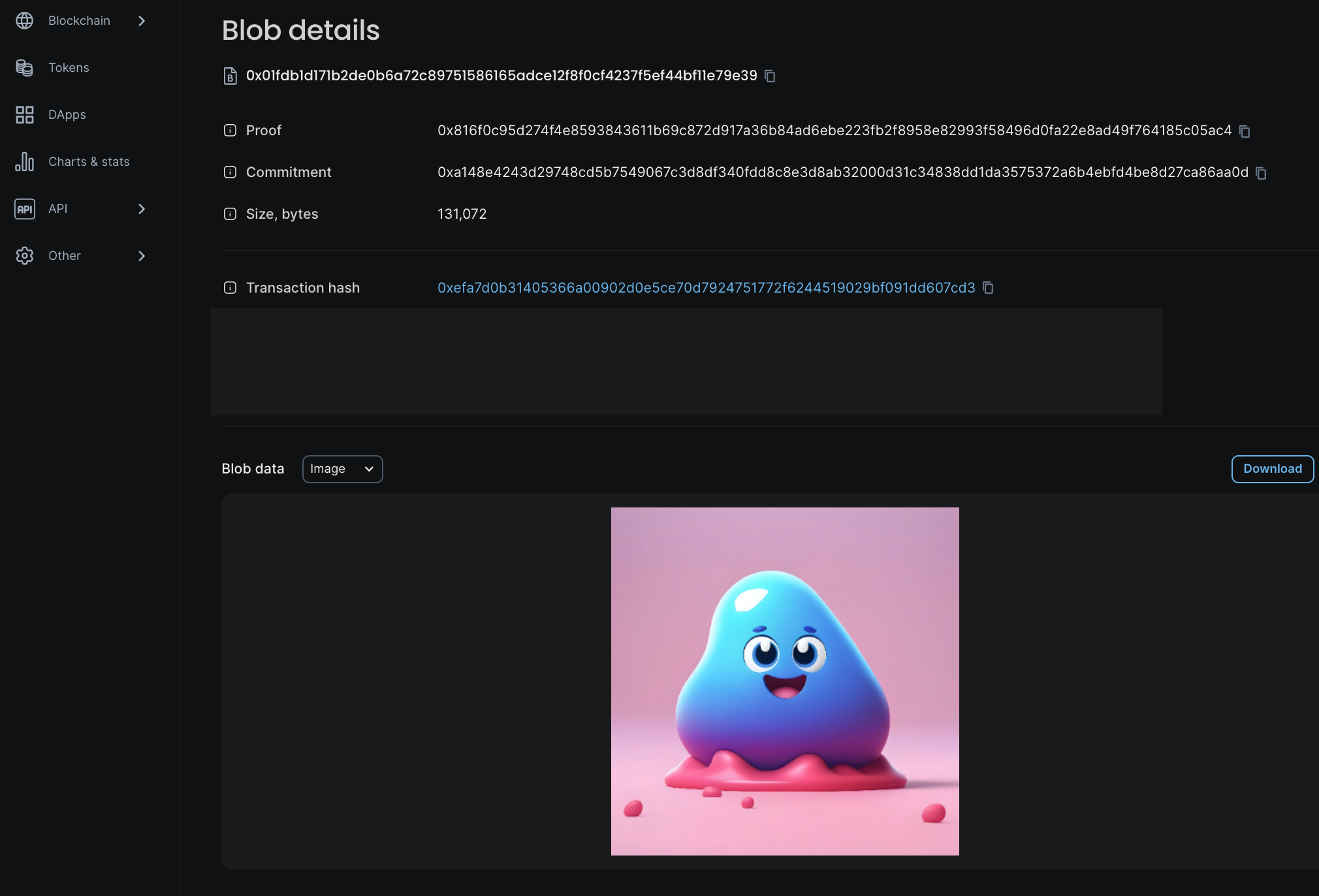Click the Size, bytes info icon
1319x896 pixels.
[230, 214]
